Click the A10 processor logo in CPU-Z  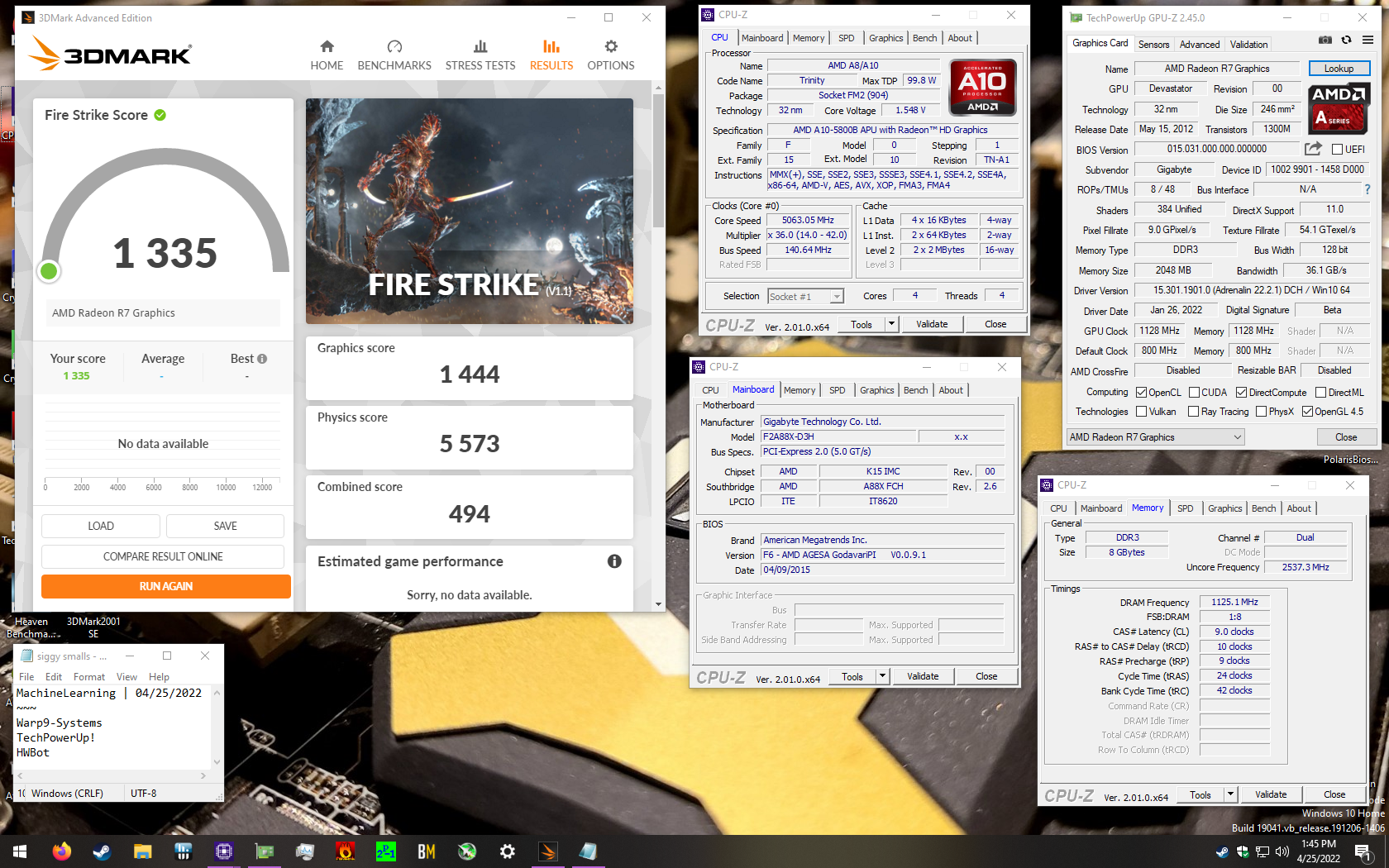click(x=982, y=88)
